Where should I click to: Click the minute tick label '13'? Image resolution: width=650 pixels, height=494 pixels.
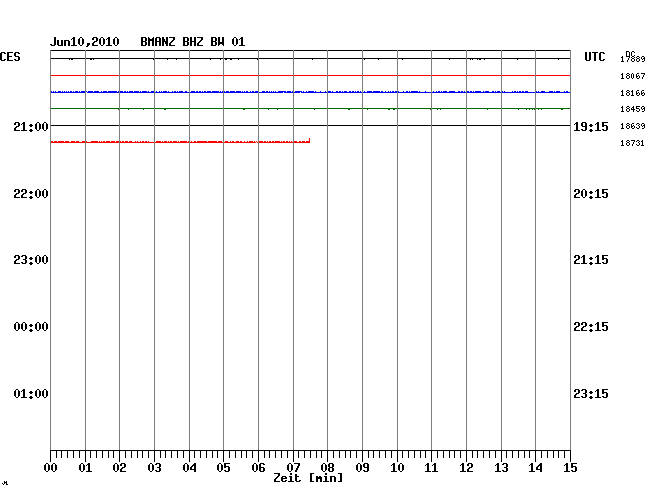coord(501,468)
